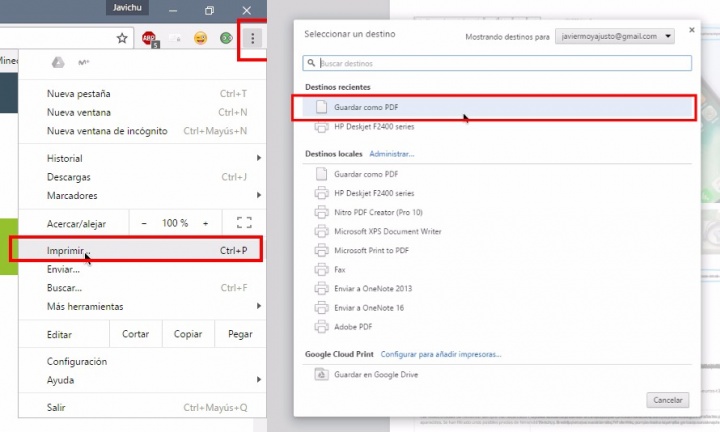Choose Buscar... menu item
This screenshot has height=432, width=720.
(142, 288)
